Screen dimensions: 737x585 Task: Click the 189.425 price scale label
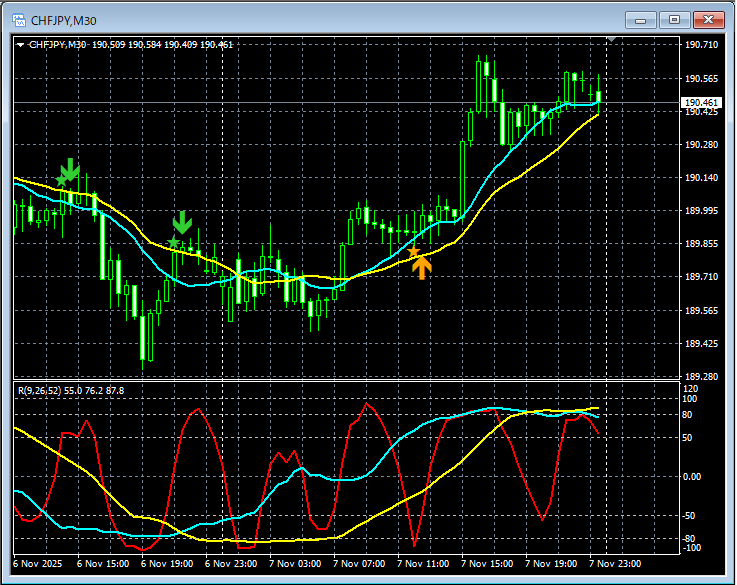pyautogui.click(x=701, y=344)
